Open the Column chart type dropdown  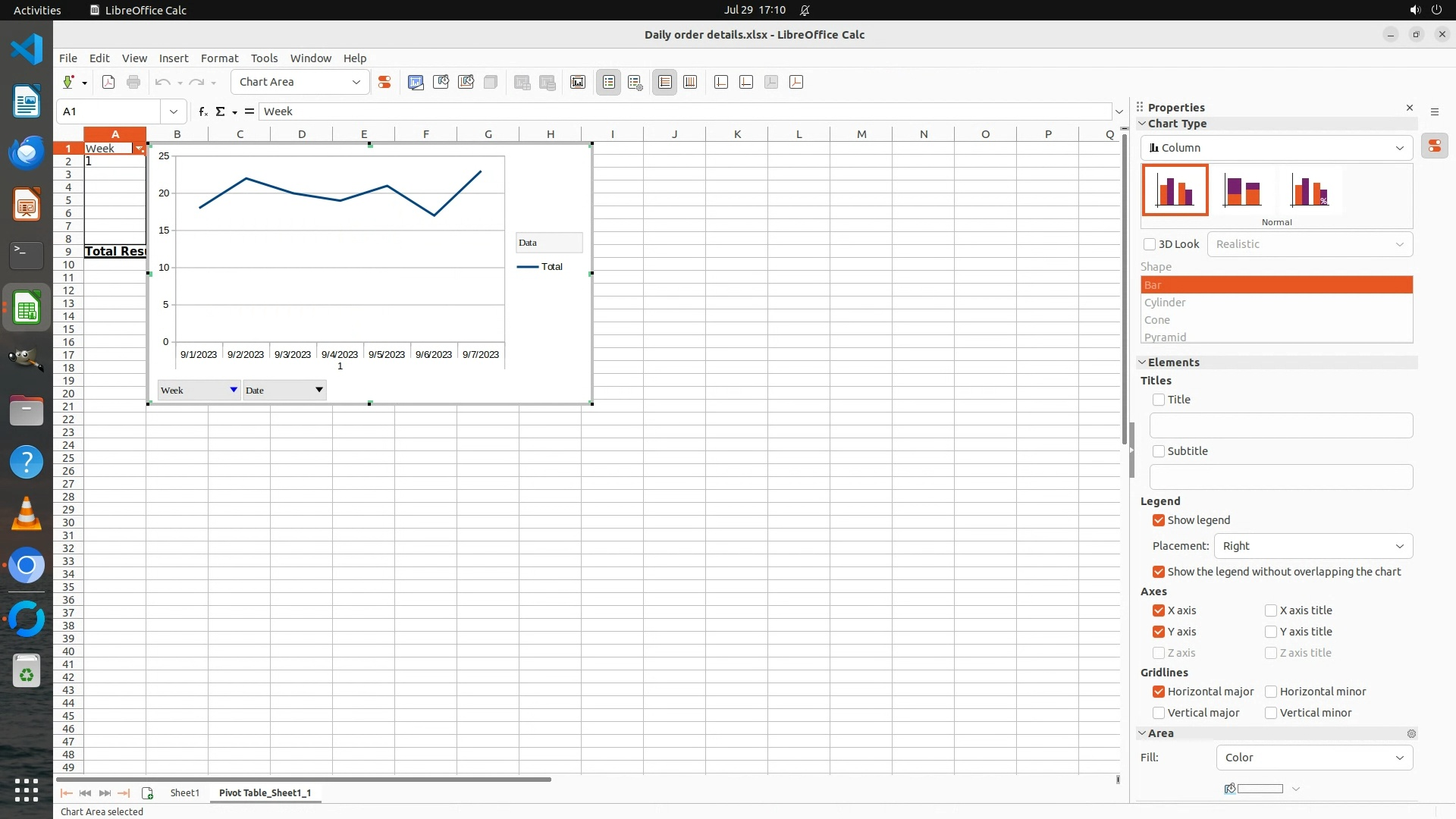coord(1276,148)
